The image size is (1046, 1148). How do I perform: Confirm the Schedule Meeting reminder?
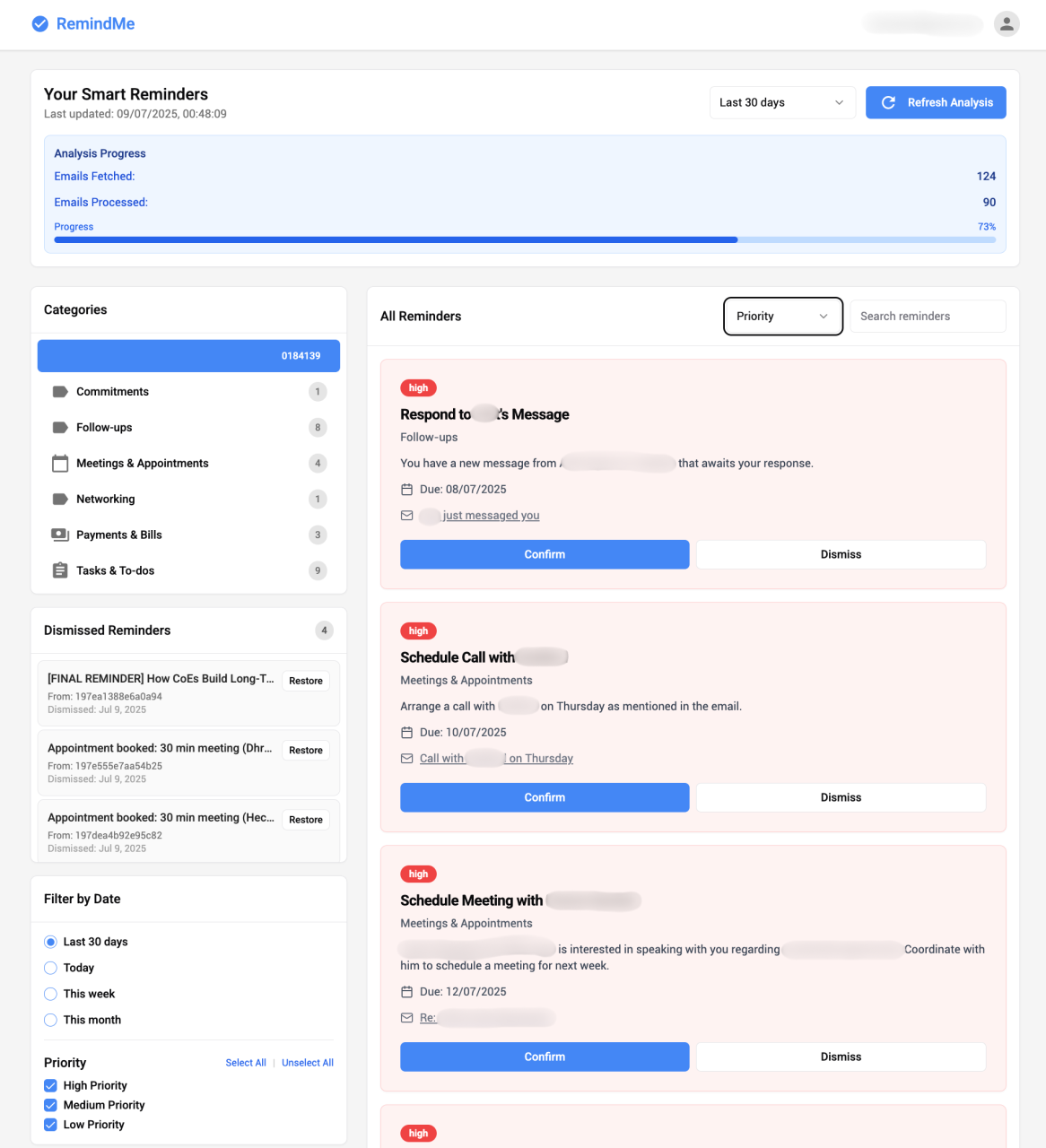(545, 1057)
